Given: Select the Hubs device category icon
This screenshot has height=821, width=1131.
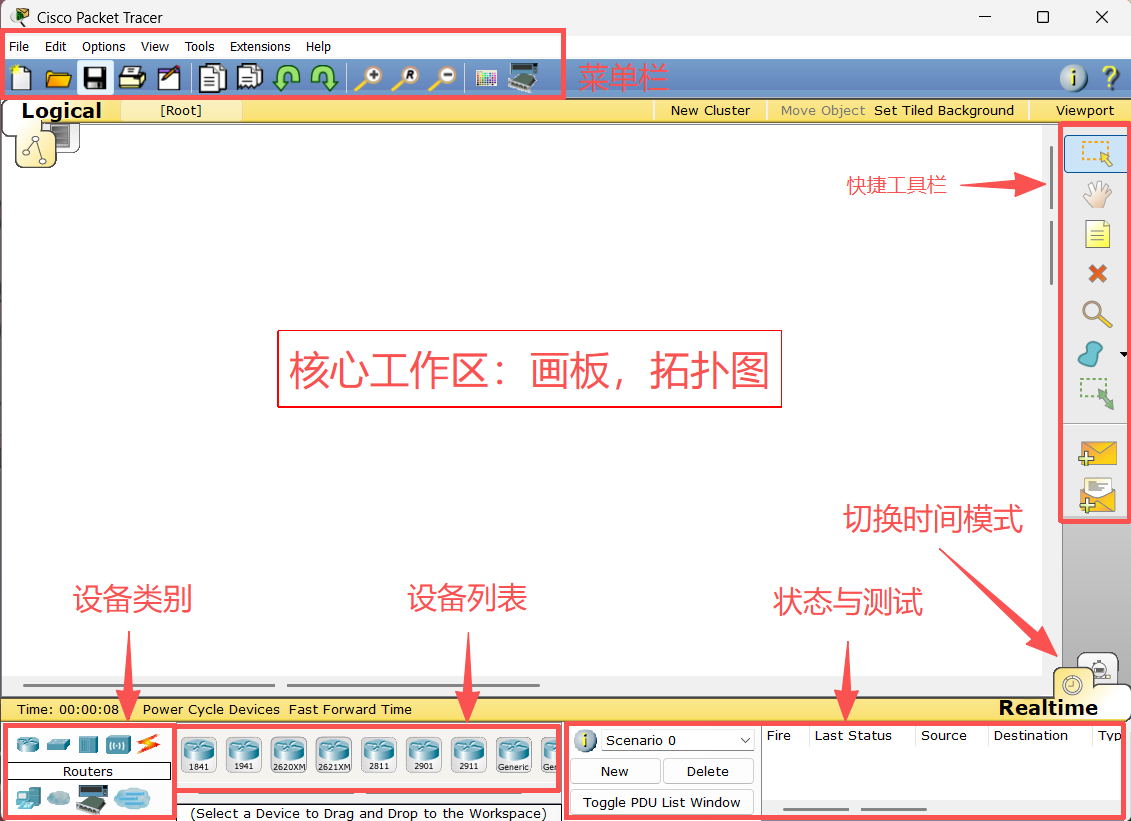Looking at the screenshot, I should coord(88,744).
